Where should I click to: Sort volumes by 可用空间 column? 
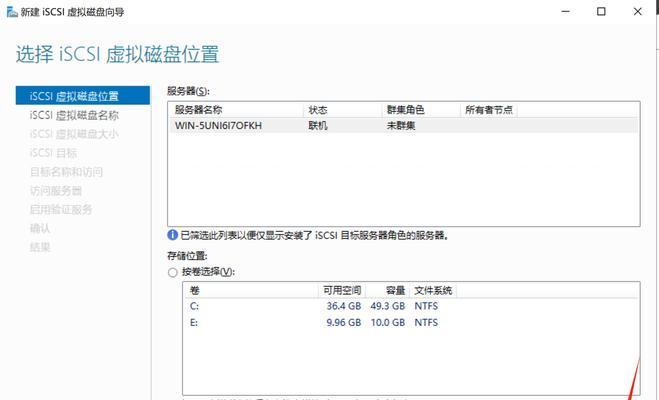click(342, 290)
